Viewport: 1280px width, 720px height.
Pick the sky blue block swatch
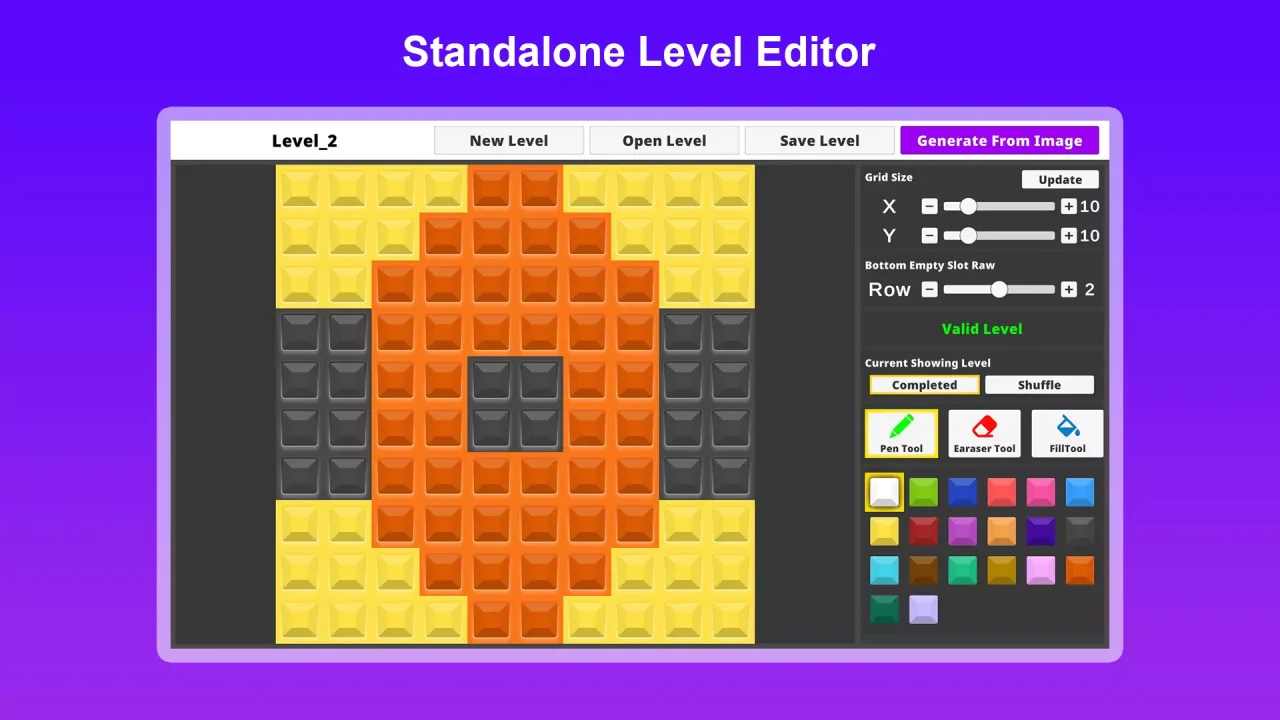[x=1079, y=492]
